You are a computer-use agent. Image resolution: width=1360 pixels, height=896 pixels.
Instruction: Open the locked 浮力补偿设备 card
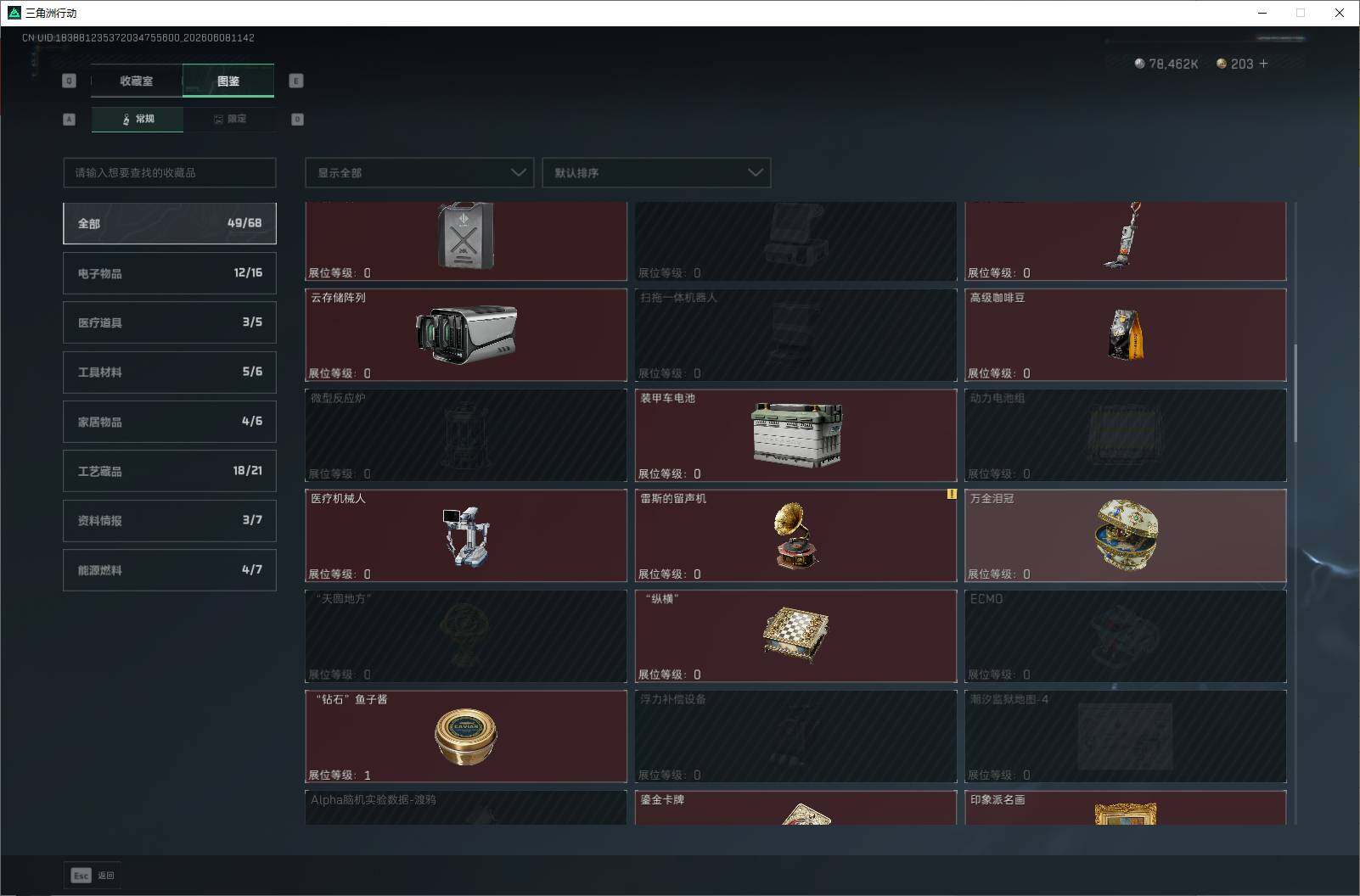tap(795, 736)
